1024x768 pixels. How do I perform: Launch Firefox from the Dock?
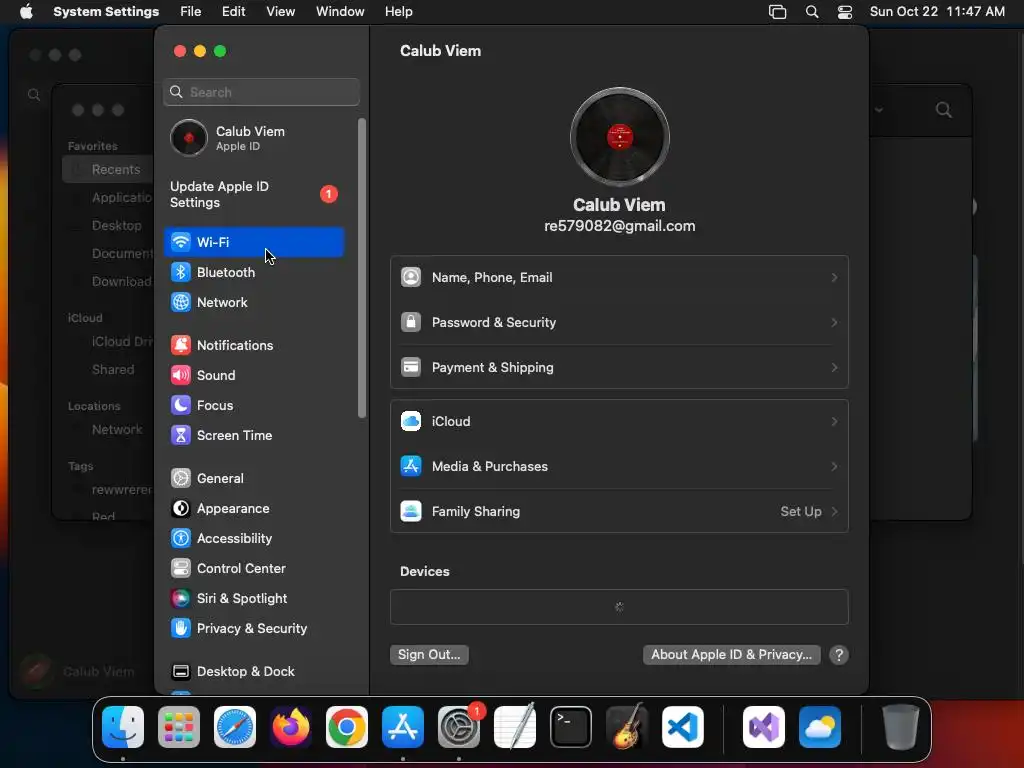(291, 726)
